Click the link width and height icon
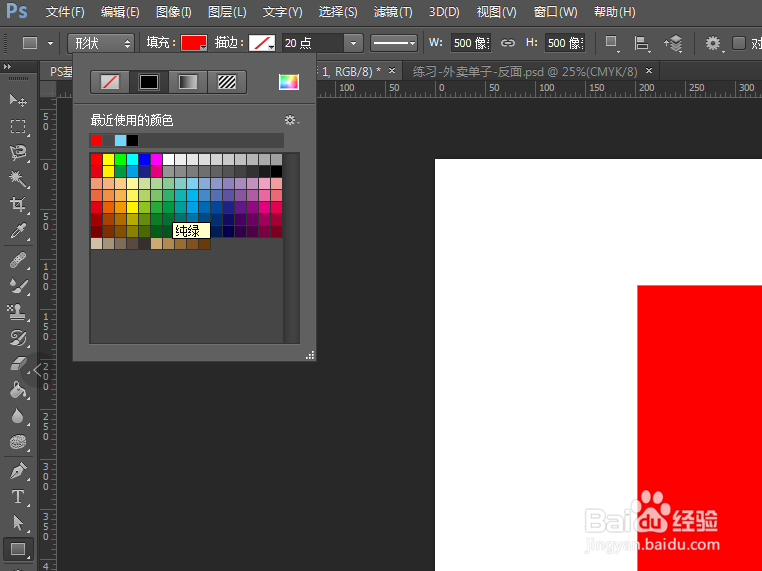This screenshot has height=571, width=762. coord(507,43)
